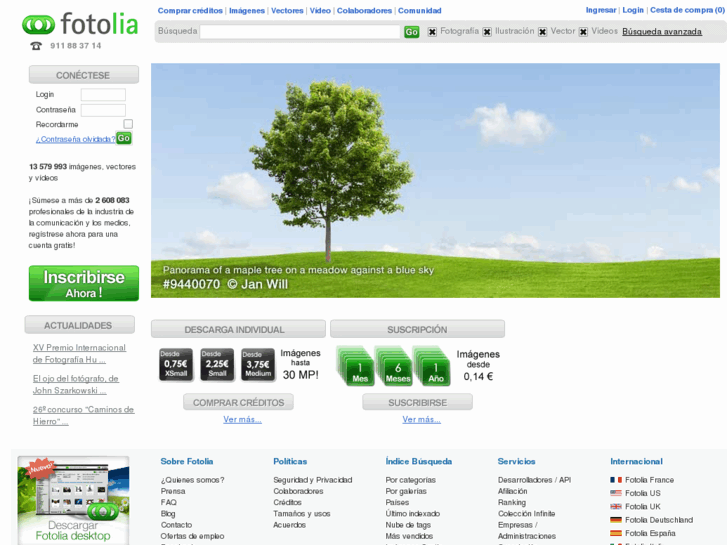Open the Ranking footer link
This screenshot has width=727, height=545.
[x=512, y=502]
